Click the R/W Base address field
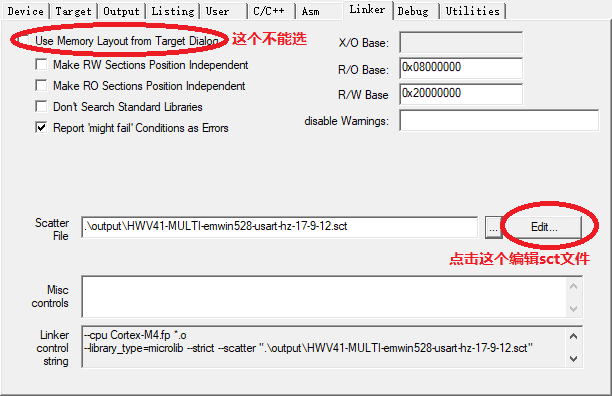Image resolution: width=612 pixels, height=396 pixels. tap(461, 94)
